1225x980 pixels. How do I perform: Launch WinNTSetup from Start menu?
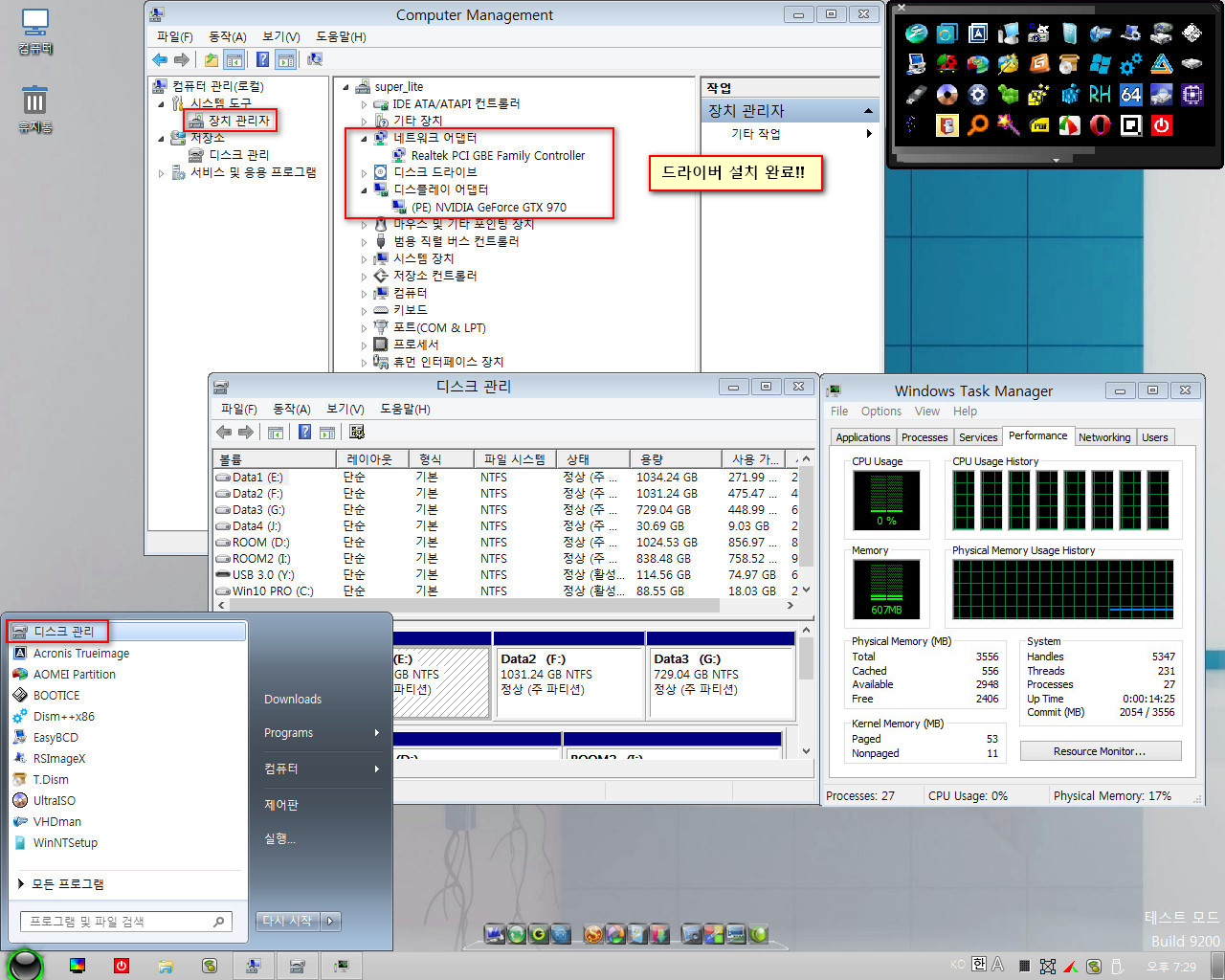65,843
